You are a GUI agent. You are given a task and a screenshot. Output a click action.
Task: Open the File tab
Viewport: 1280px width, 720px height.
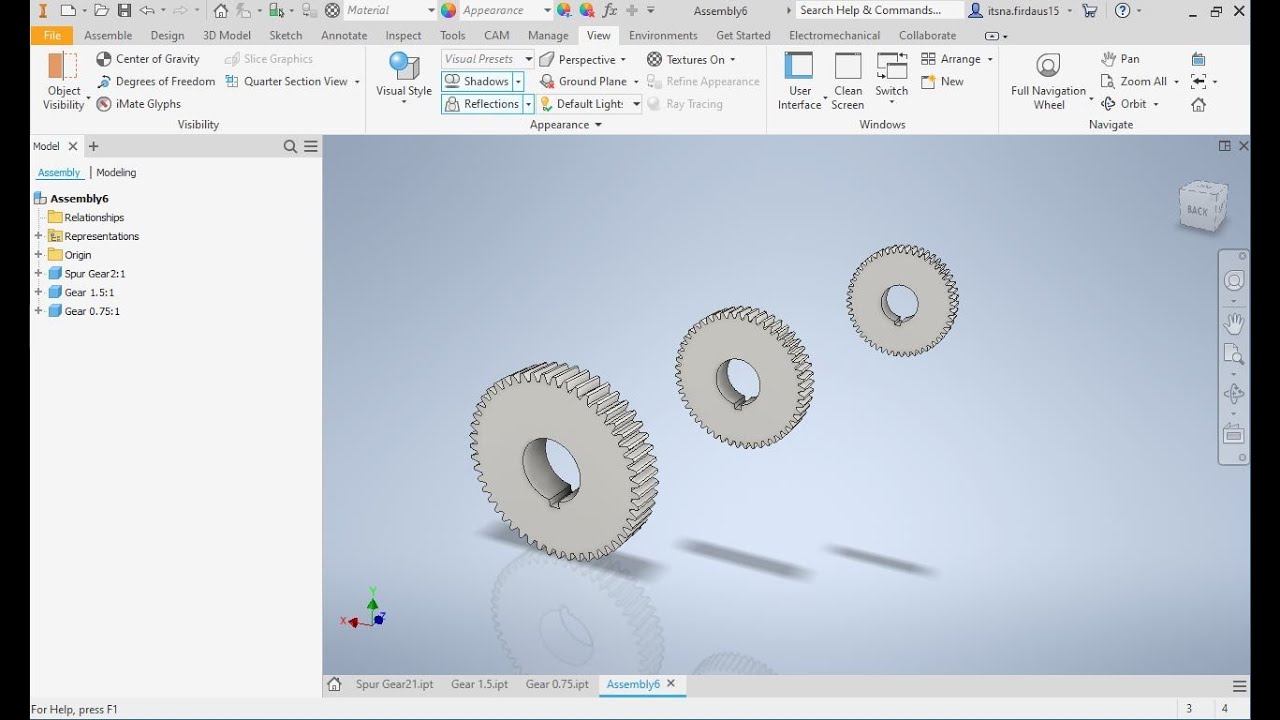(52, 35)
